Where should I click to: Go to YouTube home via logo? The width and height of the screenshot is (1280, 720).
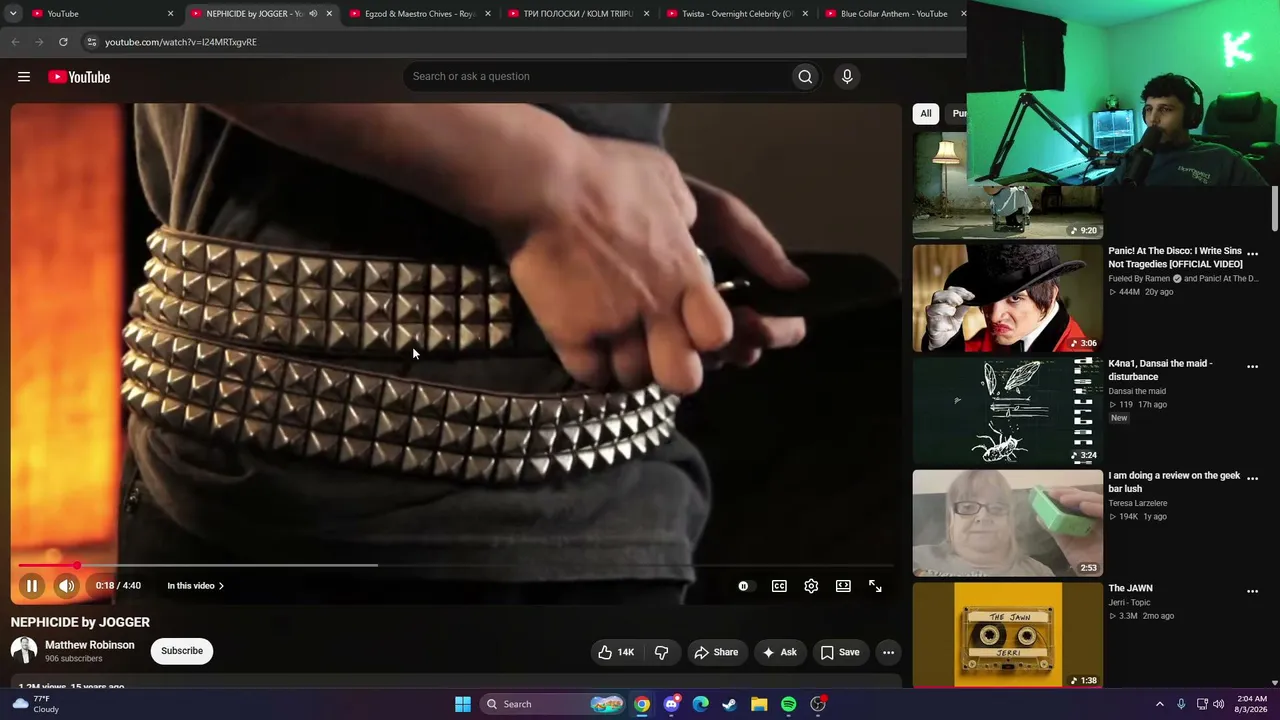[79, 77]
